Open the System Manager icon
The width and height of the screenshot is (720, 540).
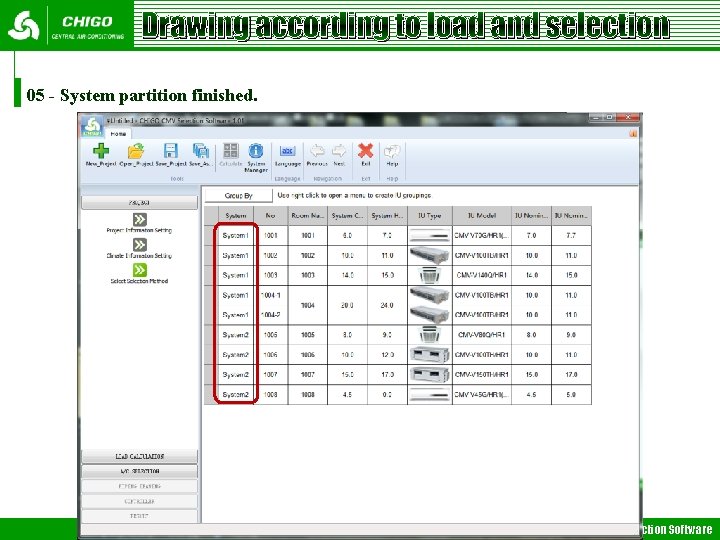256,151
